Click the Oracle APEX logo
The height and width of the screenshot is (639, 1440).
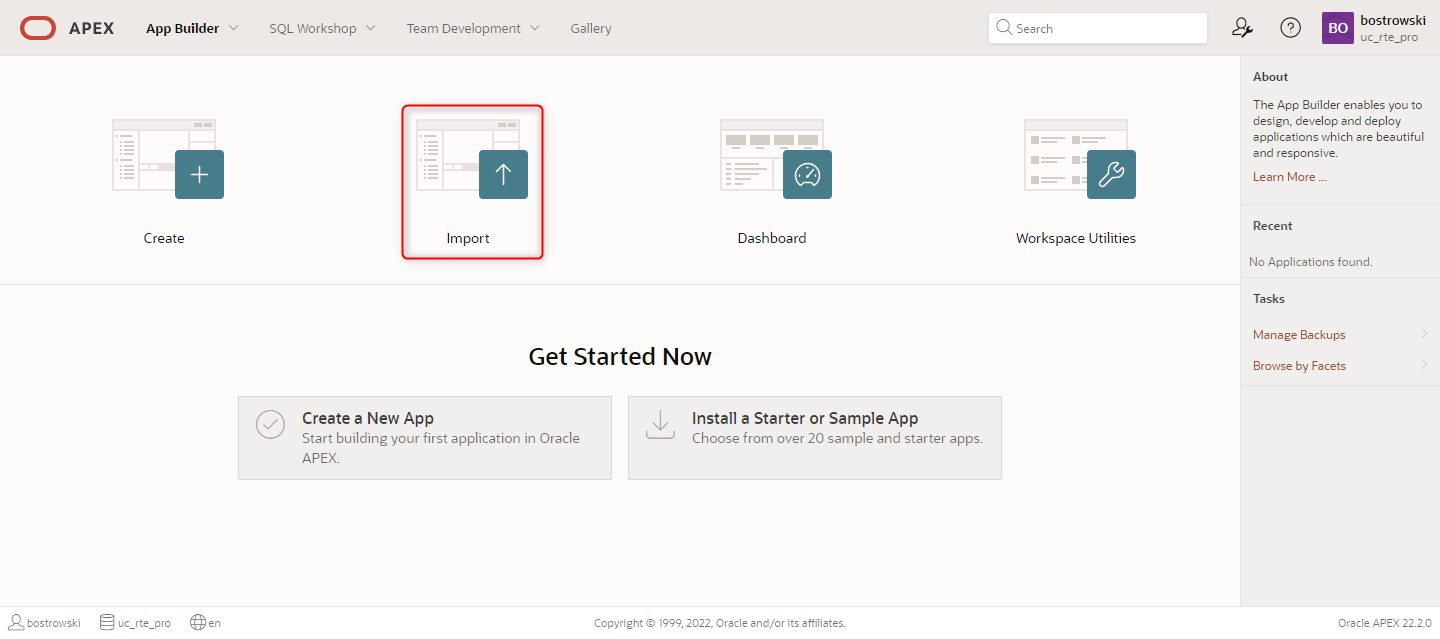(67, 28)
